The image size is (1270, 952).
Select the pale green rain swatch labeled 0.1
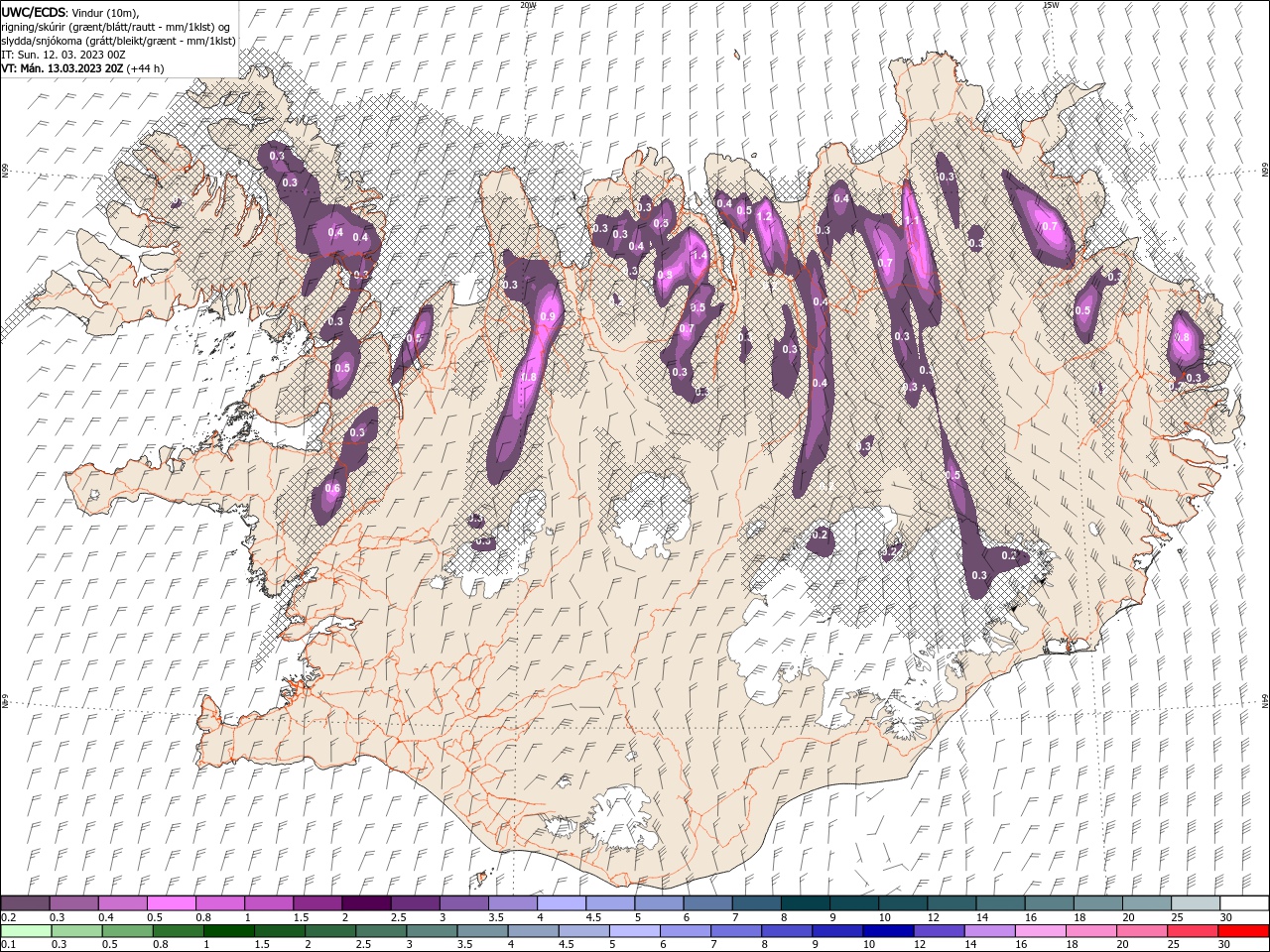pos(26,931)
